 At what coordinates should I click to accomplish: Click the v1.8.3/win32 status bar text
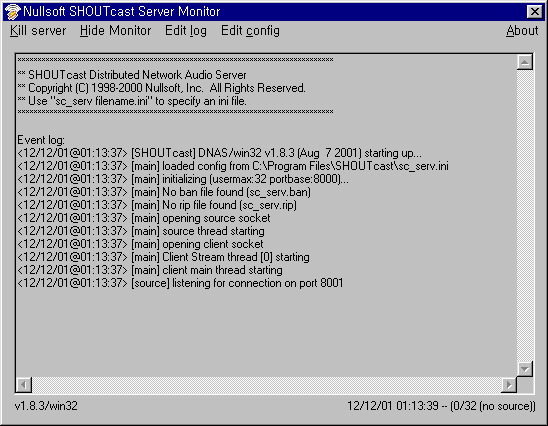(46, 406)
